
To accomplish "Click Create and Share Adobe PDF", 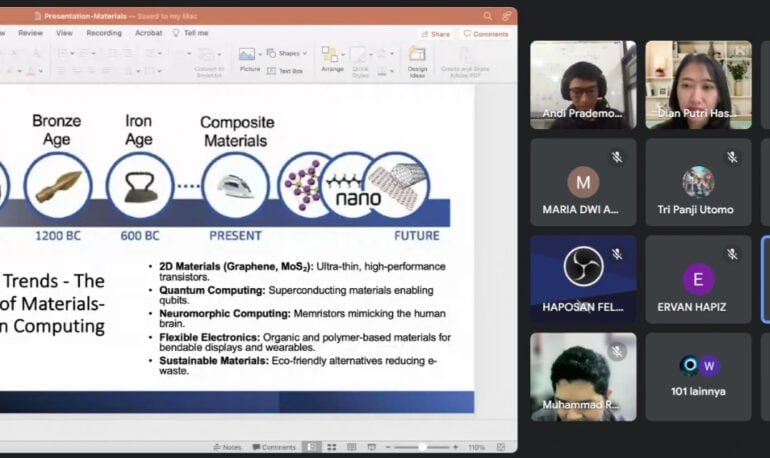I will 465,62.
